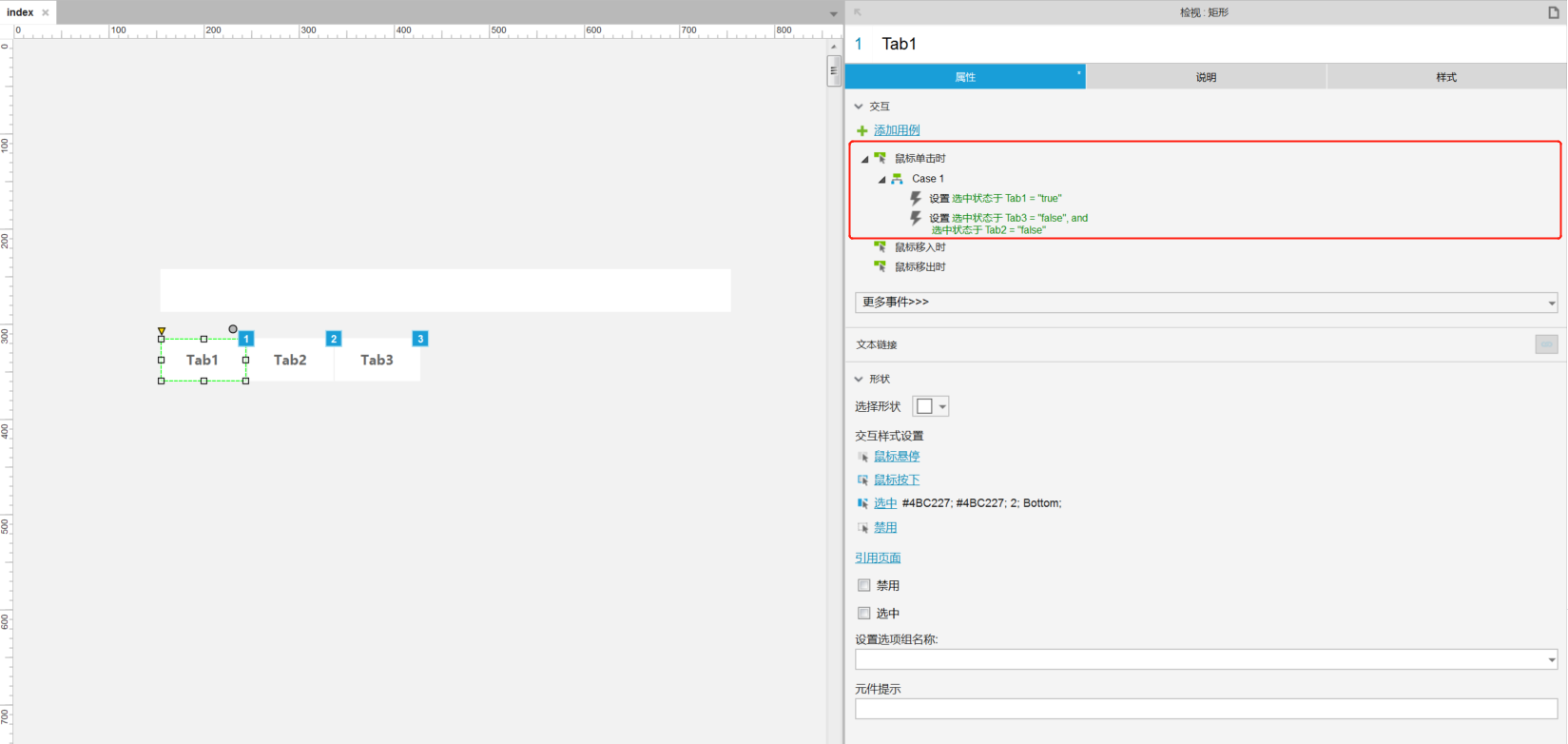Open the 引用页面 link
The width and height of the screenshot is (1568, 744).
(x=878, y=558)
